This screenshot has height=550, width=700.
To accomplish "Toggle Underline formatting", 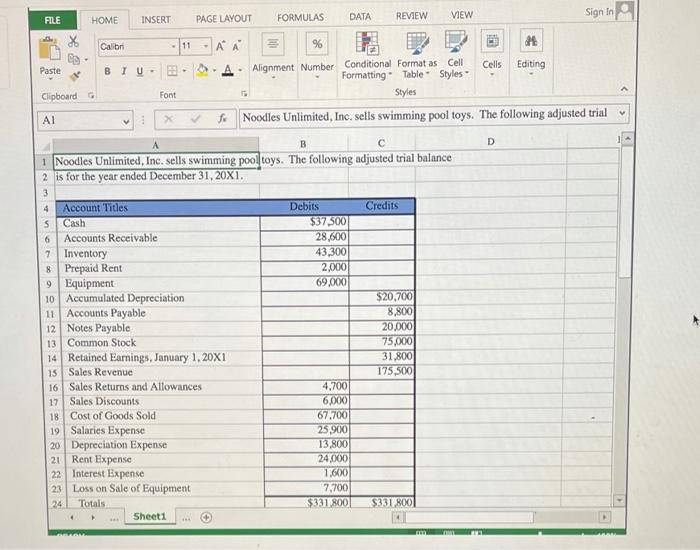I will click(x=140, y=71).
